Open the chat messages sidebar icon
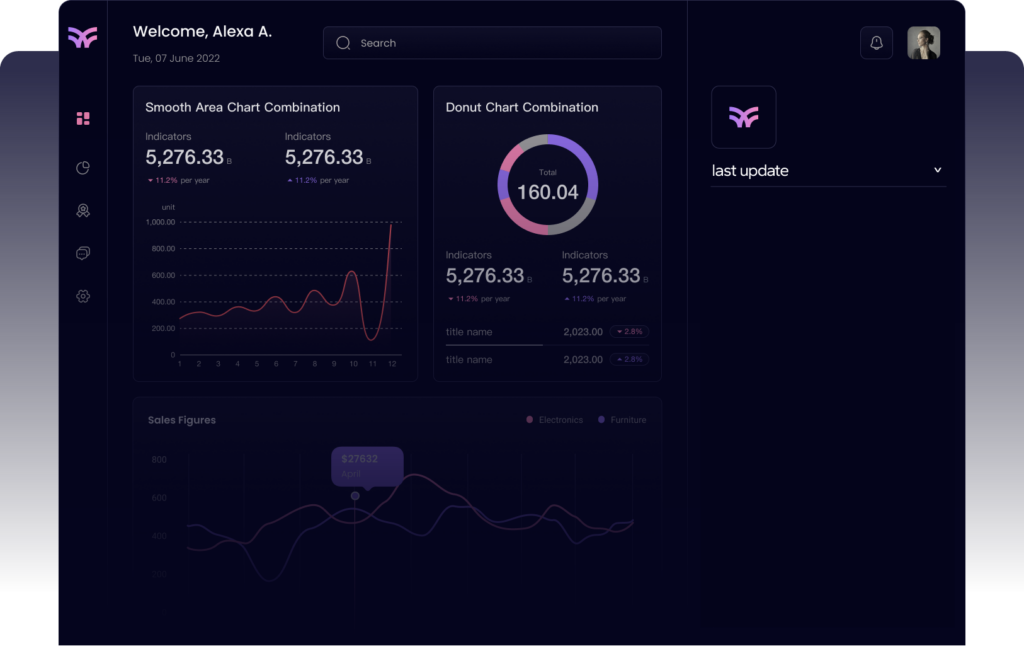 click(x=83, y=254)
